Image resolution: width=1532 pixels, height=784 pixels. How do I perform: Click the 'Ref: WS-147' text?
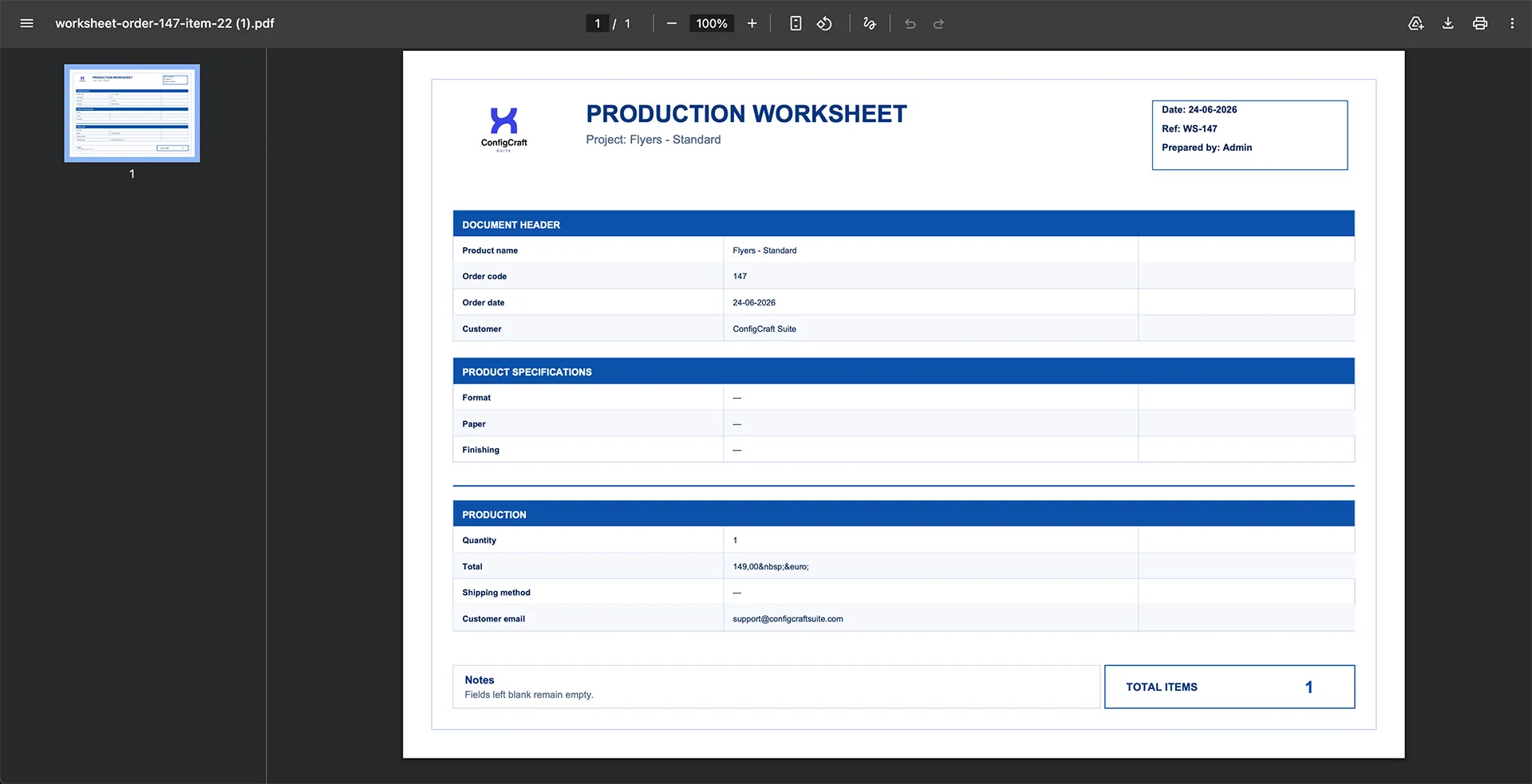pos(1190,128)
